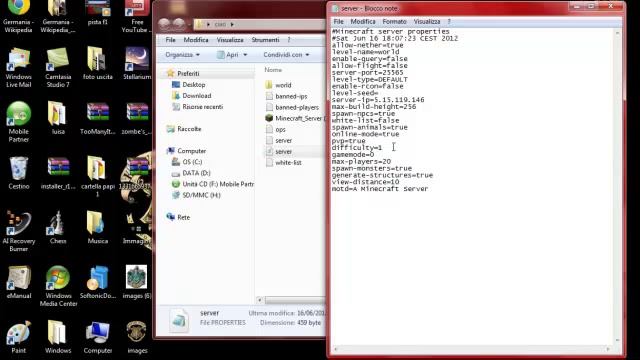The width and height of the screenshot is (640, 360).
Task: Click the max-players=20 line in Notepad
Action: tap(361, 161)
